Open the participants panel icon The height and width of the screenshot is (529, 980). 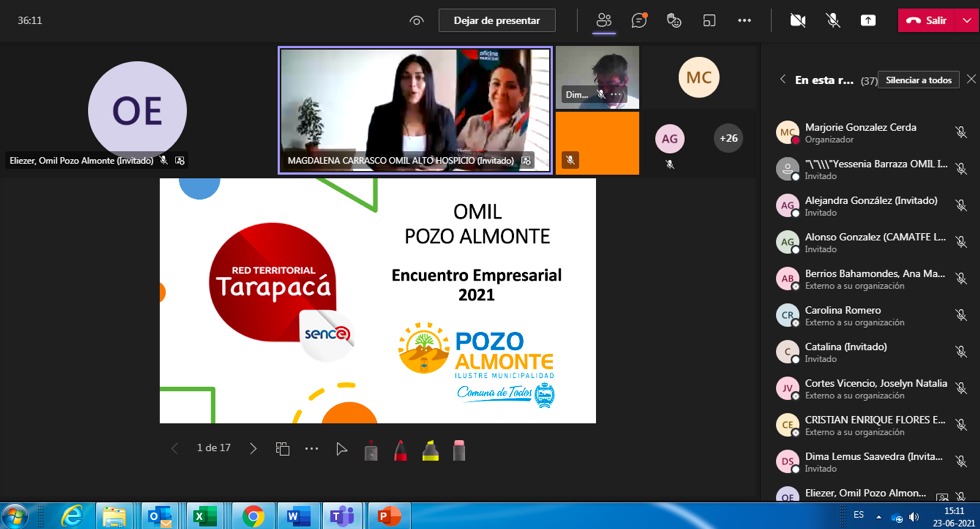click(603, 20)
